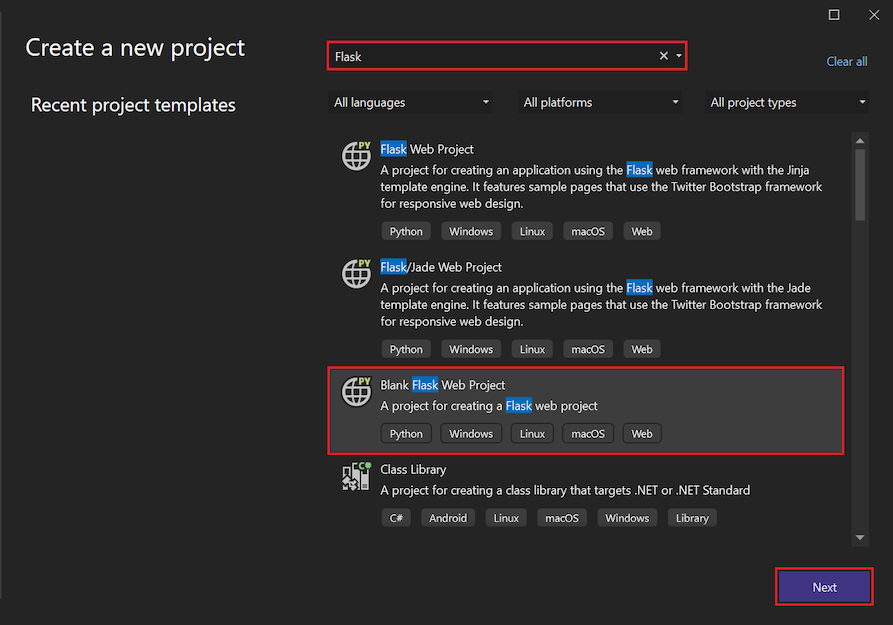Open the All languages dropdown
The image size is (893, 625).
pos(410,102)
